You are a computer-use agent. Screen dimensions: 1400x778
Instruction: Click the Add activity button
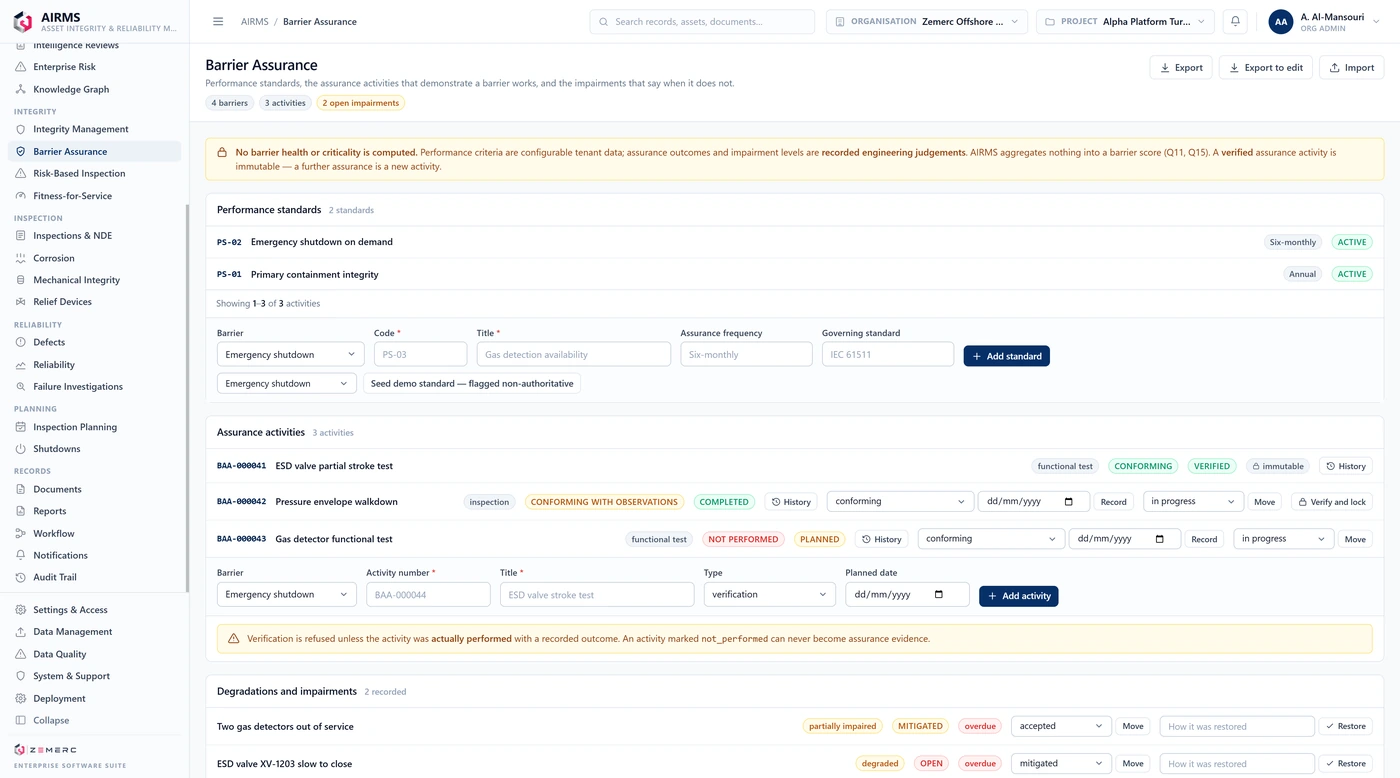[x=1018, y=596]
